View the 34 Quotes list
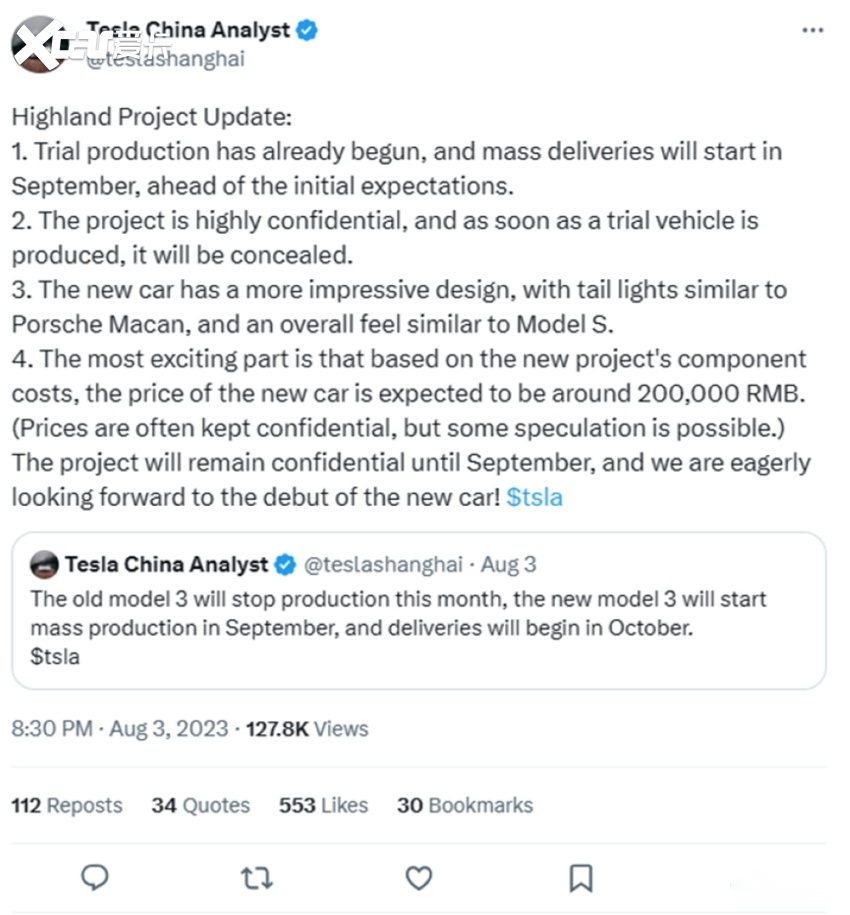Screen dimensions: 850x915 [x=200, y=805]
